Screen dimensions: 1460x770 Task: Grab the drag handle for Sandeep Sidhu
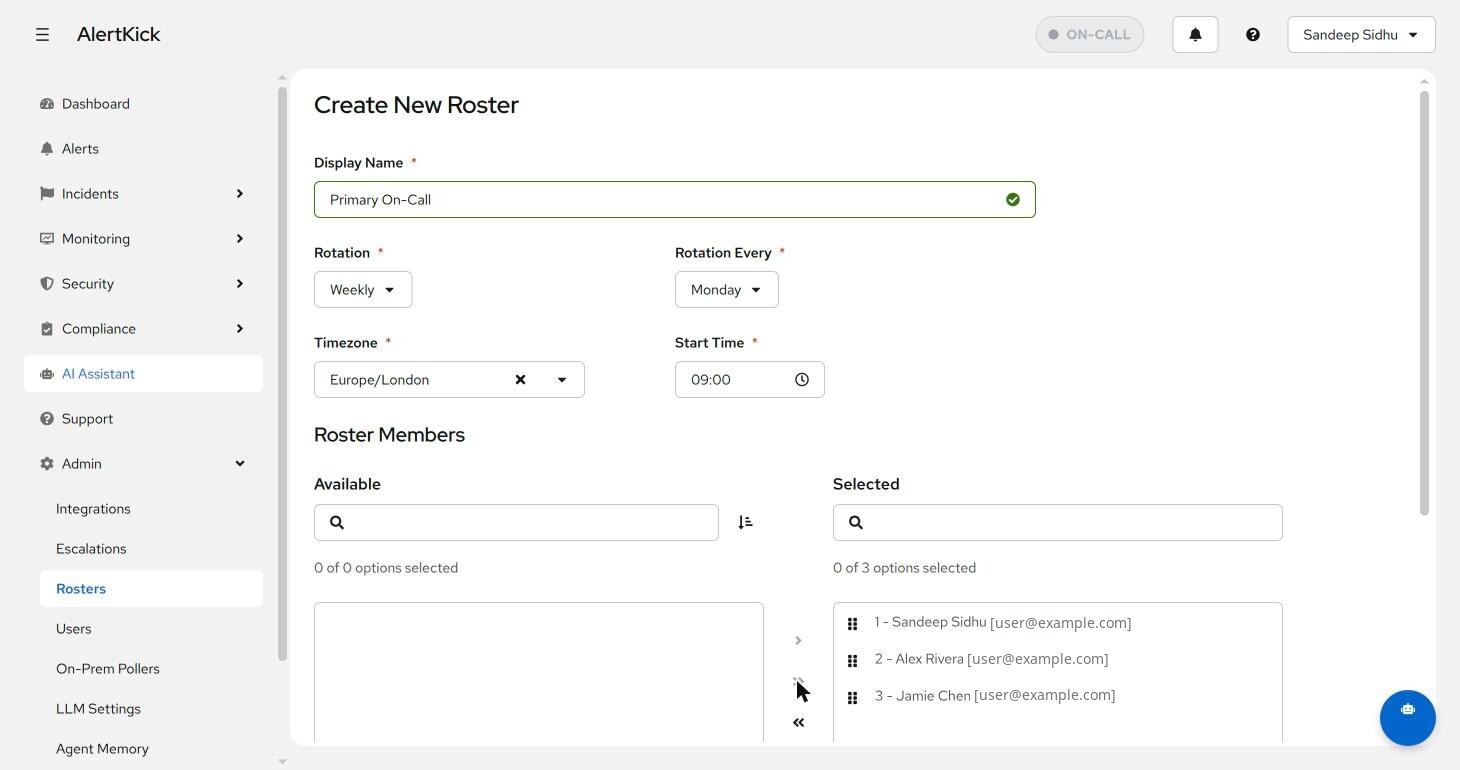pyautogui.click(x=853, y=624)
